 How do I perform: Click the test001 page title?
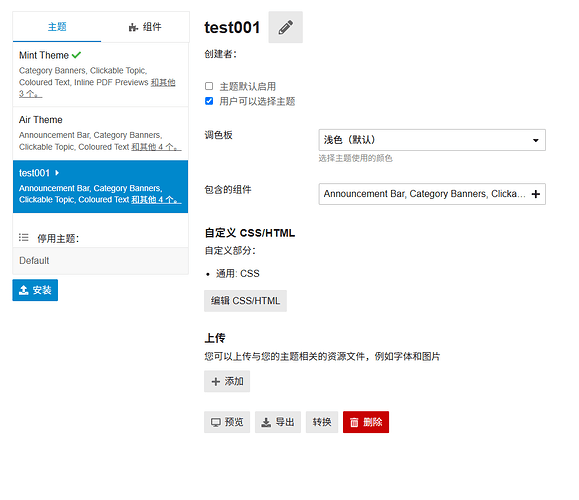pos(232,27)
